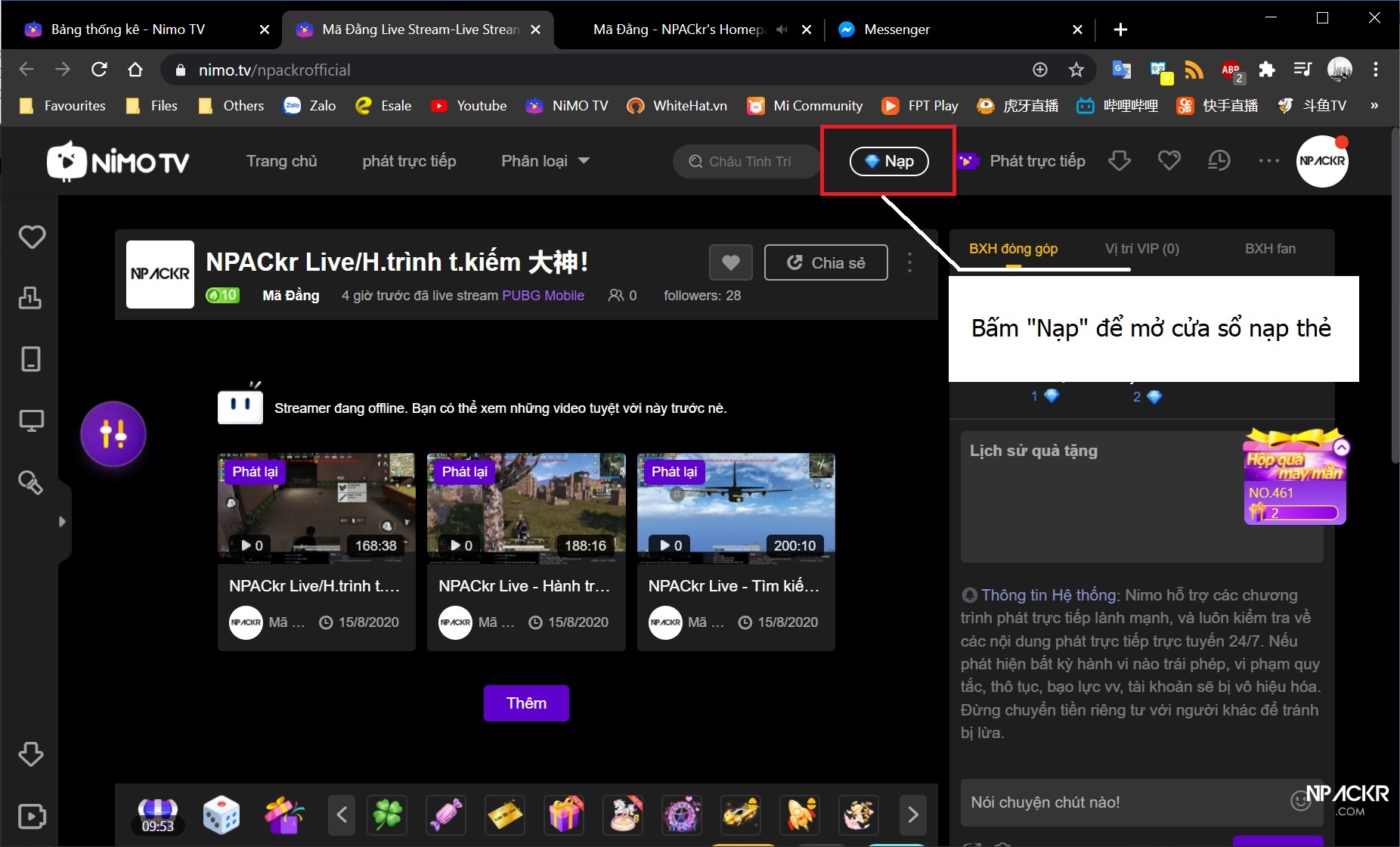Open the PUBG Mobile link
The height and width of the screenshot is (847, 1400).
pos(543,296)
